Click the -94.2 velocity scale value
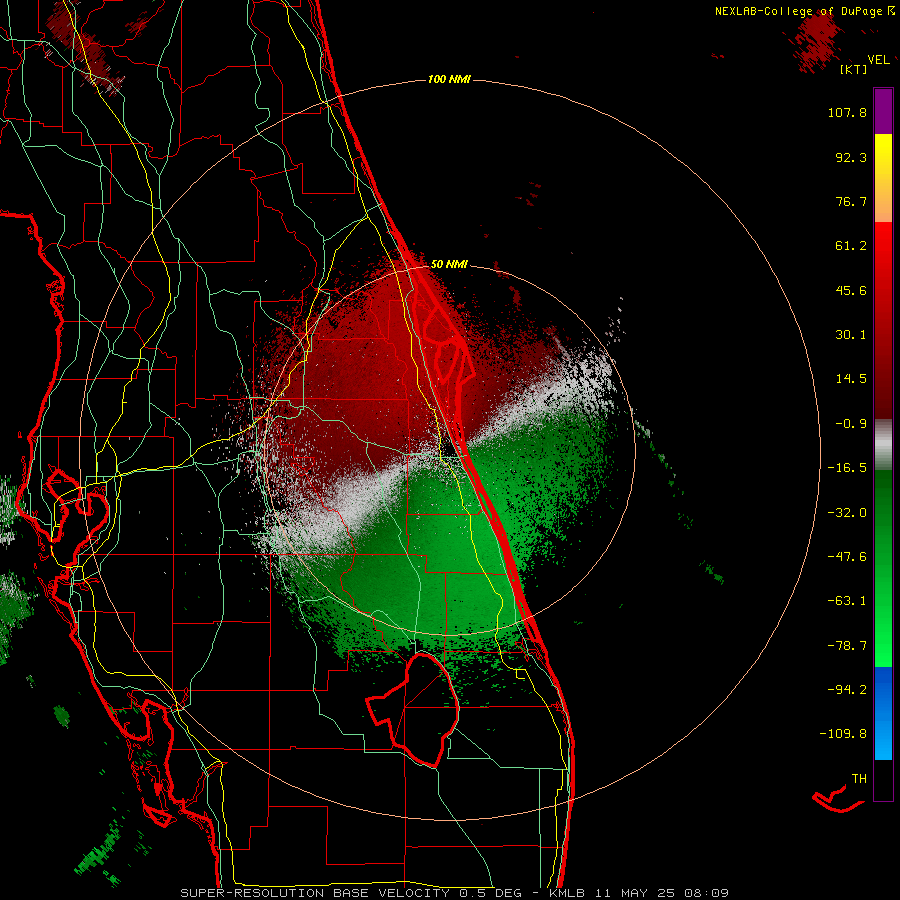 click(847, 690)
